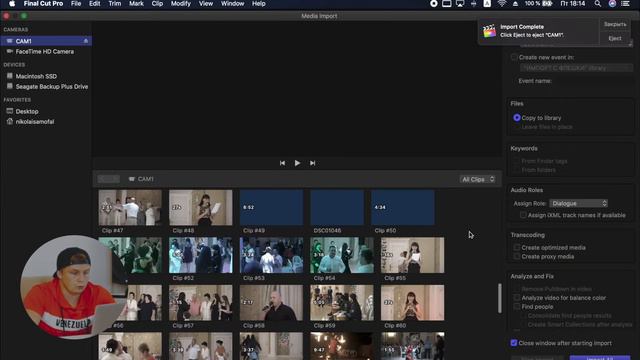The image size is (640, 360).
Task: Click clip browser vertical scrollbar
Action: pos(499,298)
